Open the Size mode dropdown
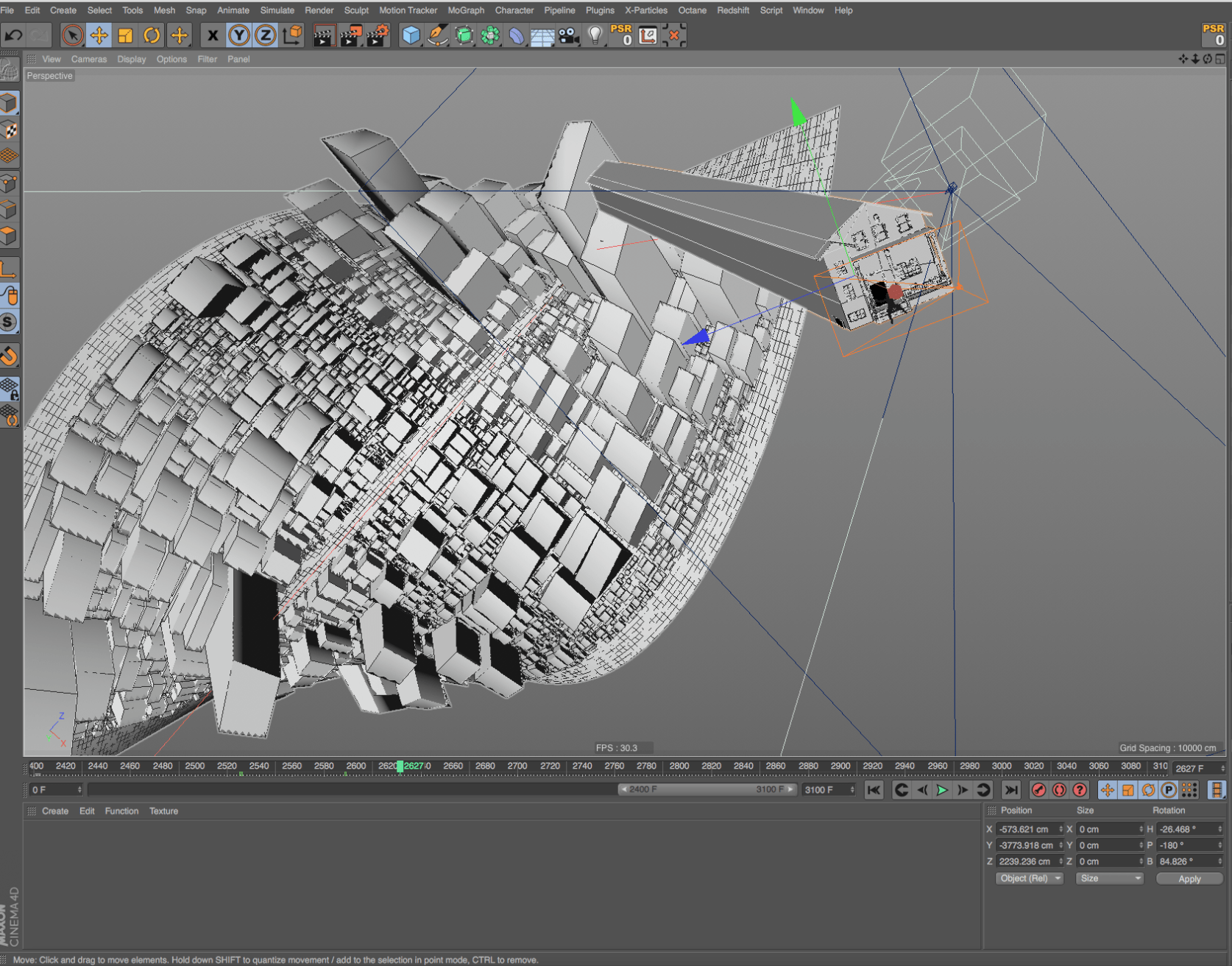Viewport: 1232px width, 966px height. tap(1110, 878)
